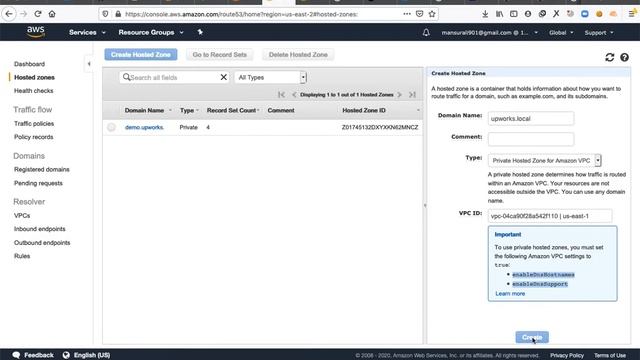The height and width of the screenshot is (360, 640).
Task: Clear the search field with X
Action: click(x=223, y=77)
